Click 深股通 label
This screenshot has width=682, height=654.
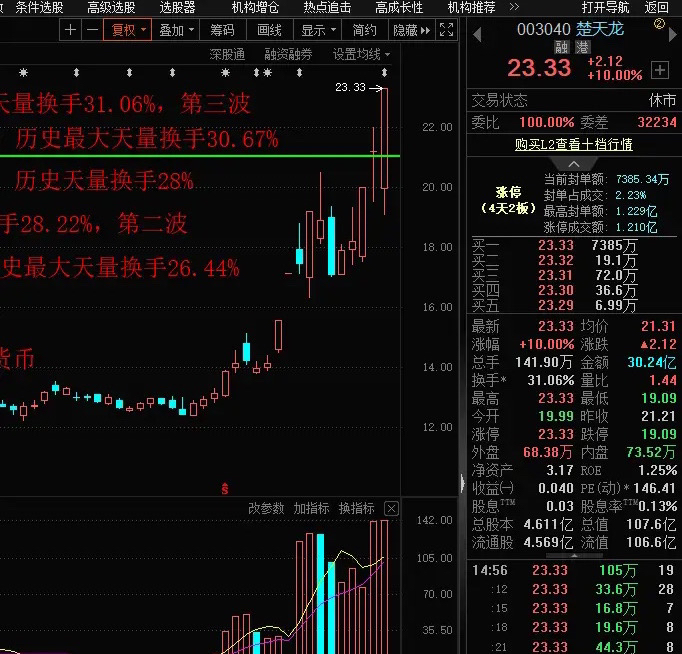coord(227,54)
